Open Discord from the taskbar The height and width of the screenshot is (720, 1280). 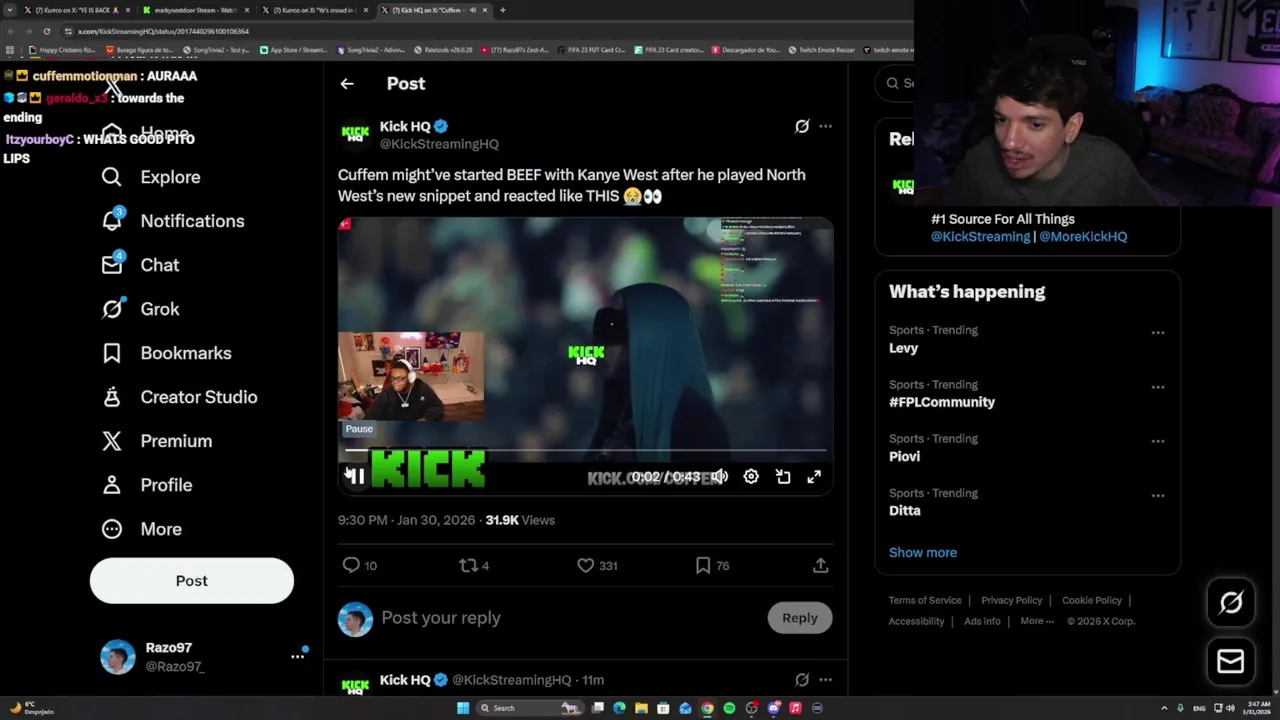click(x=773, y=708)
